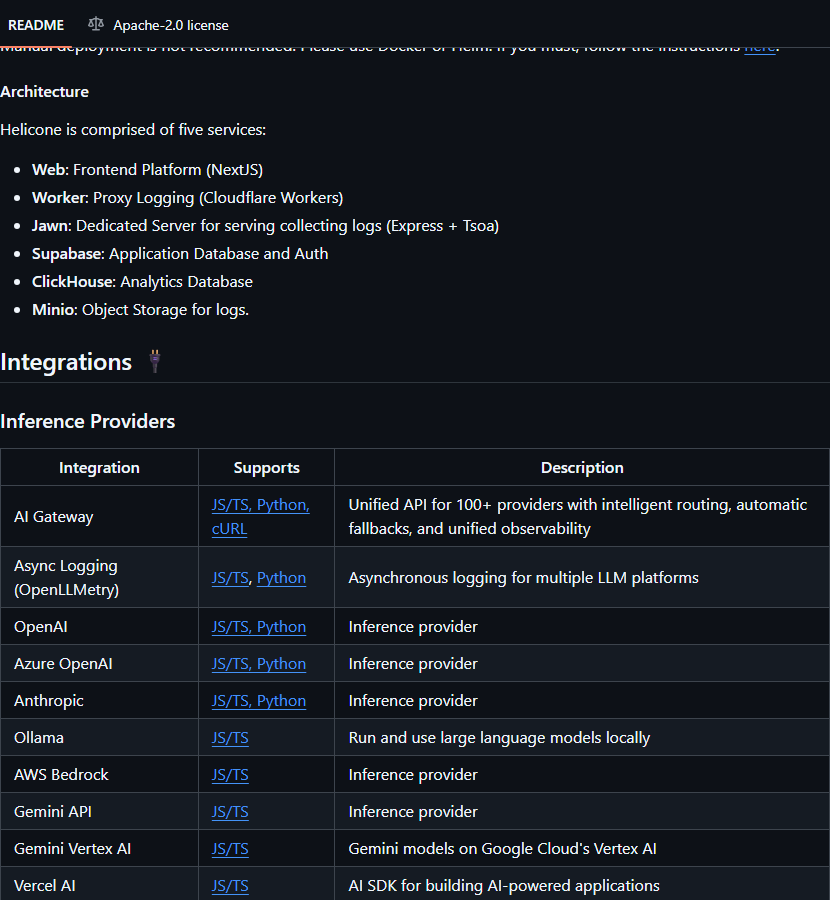Click "Run and use large language models locally"
The height and width of the screenshot is (900, 830).
(499, 738)
